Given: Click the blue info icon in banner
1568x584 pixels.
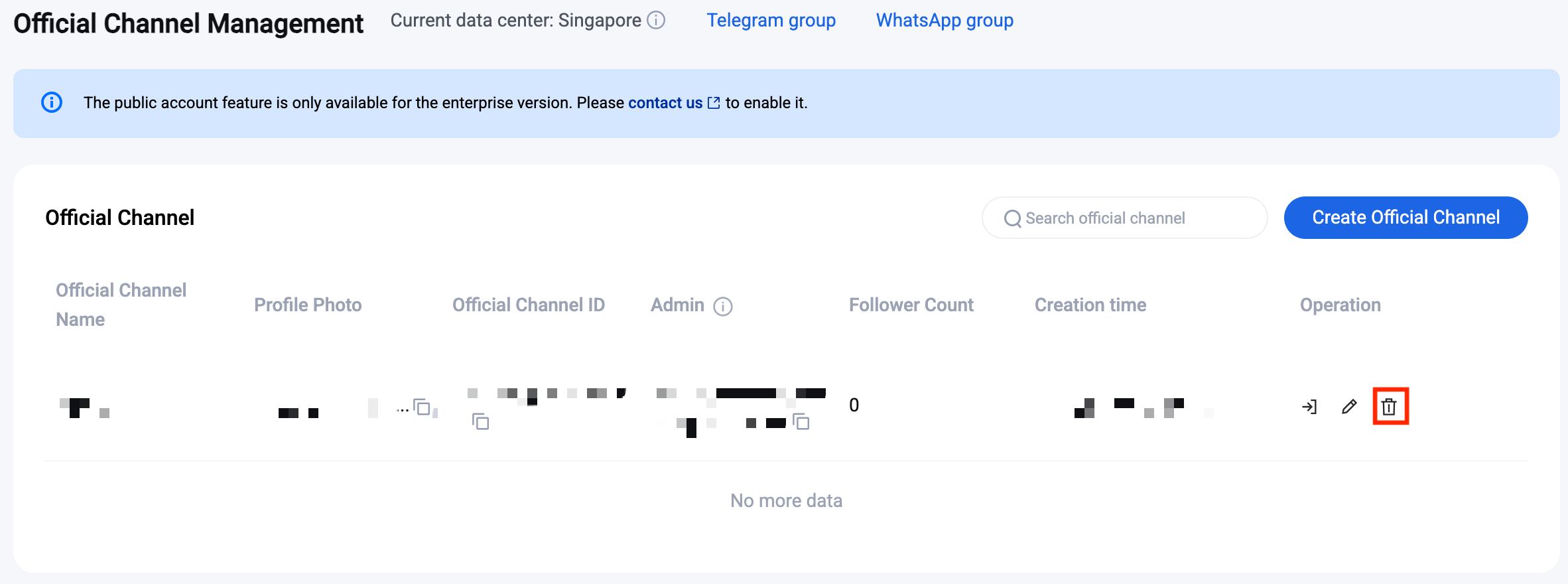Looking at the screenshot, I should pos(52,103).
